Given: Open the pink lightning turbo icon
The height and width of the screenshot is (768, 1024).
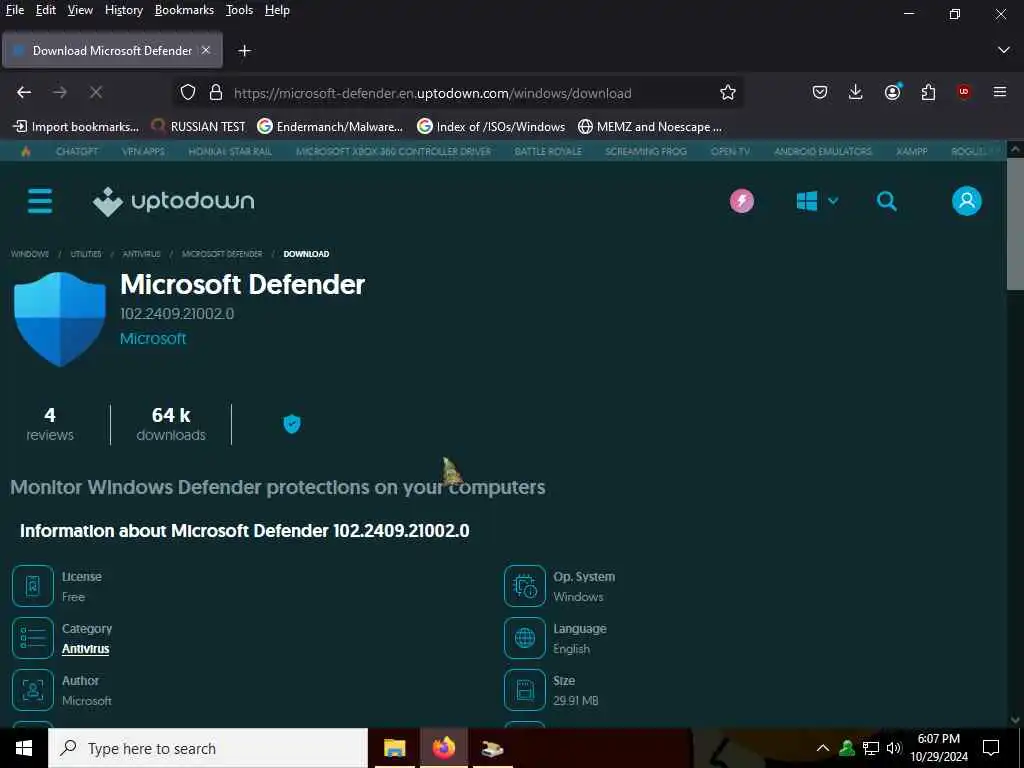Looking at the screenshot, I should pyautogui.click(x=742, y=201).
